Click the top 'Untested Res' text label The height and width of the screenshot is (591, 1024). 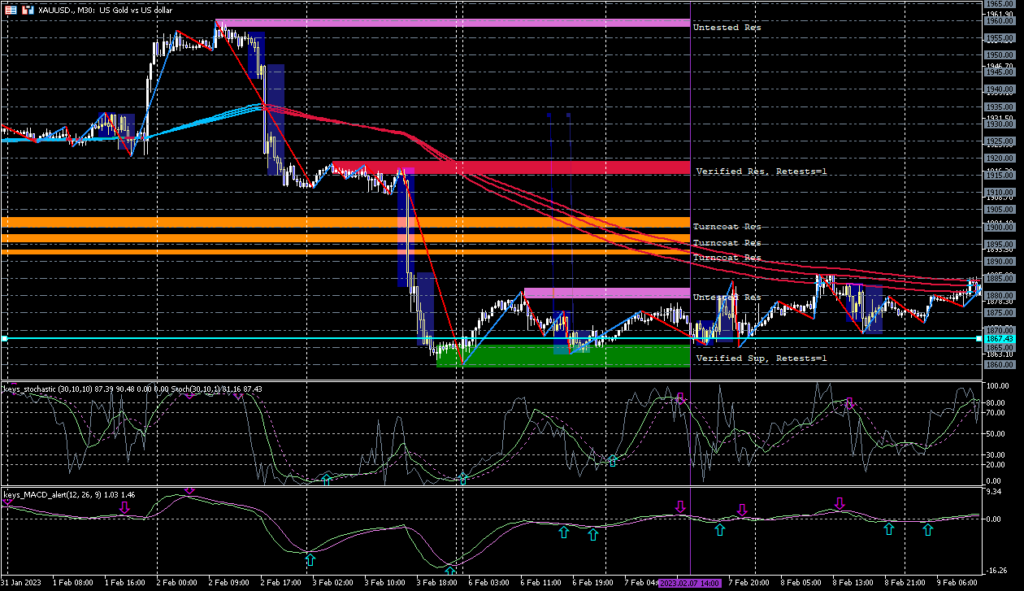[727, 27]
